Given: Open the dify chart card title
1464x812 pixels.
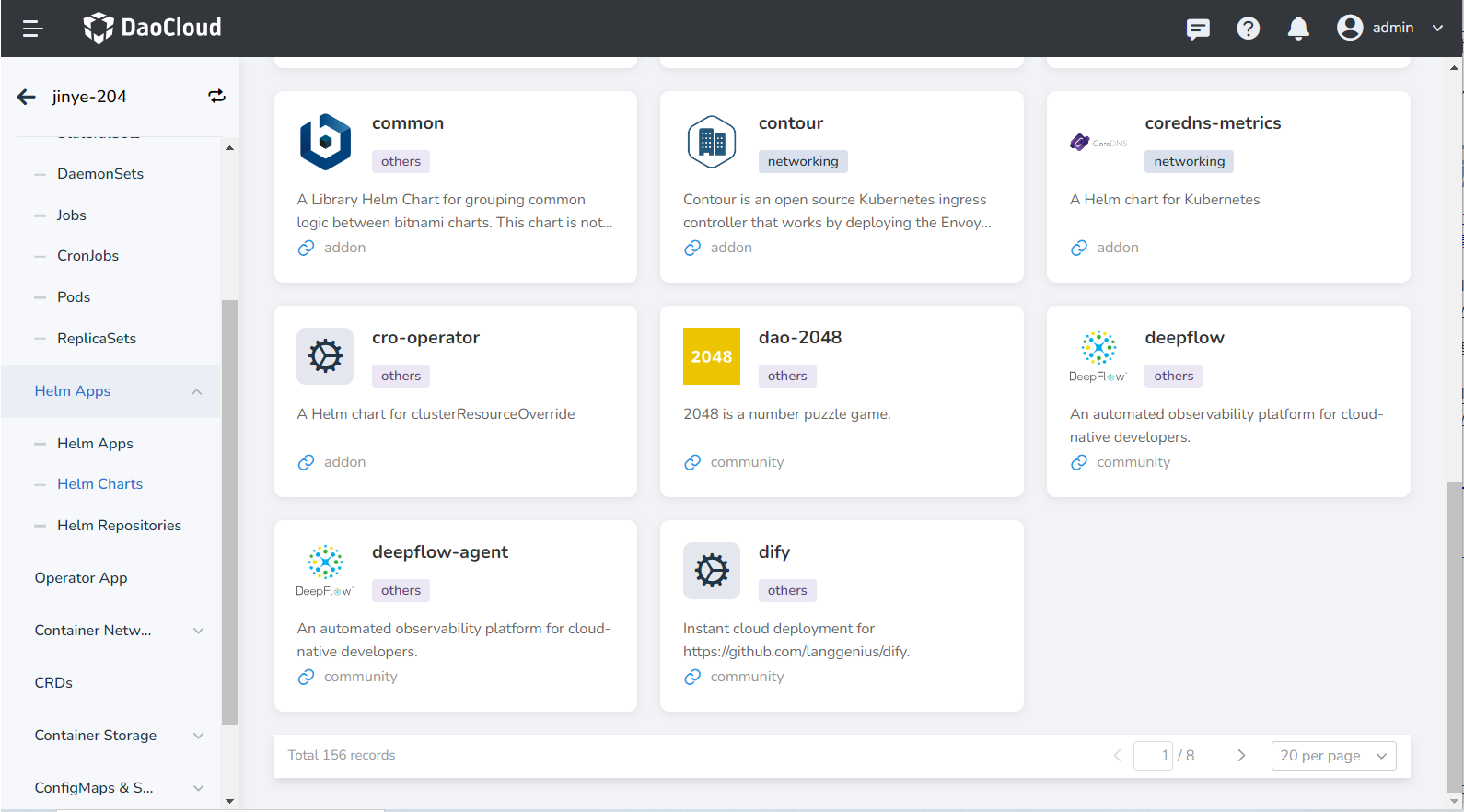Looking at the screenshot, I should coord(773,552).
